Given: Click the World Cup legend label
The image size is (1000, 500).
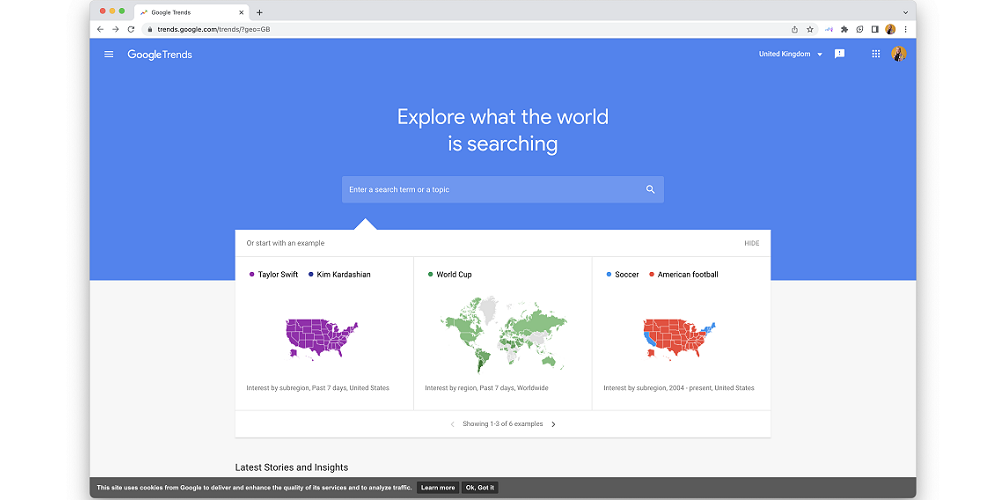Looking at the screenshot, I should pyautogui.click(x=454, y=275).
